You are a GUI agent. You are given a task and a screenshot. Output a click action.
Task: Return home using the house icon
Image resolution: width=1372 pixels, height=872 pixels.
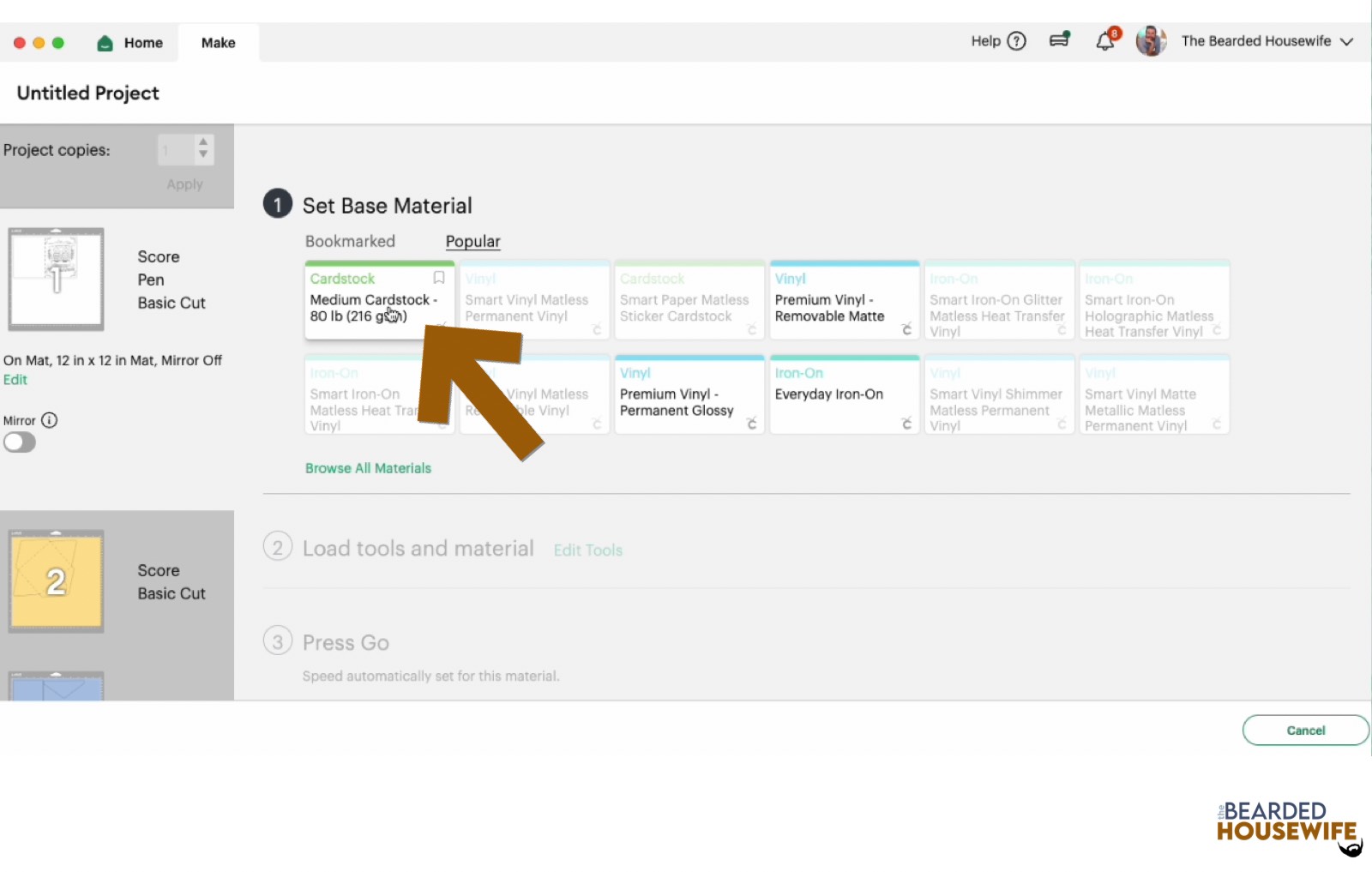104,42
